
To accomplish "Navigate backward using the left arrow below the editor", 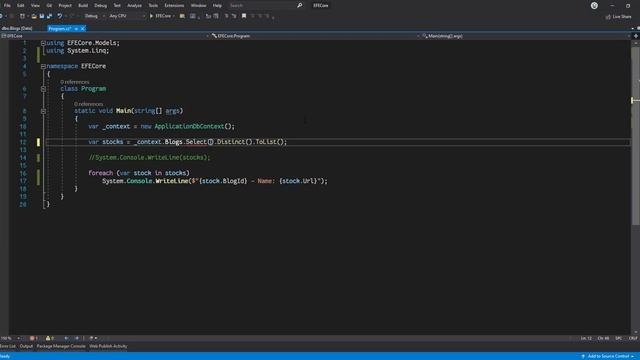I will [x=66, y=338].
